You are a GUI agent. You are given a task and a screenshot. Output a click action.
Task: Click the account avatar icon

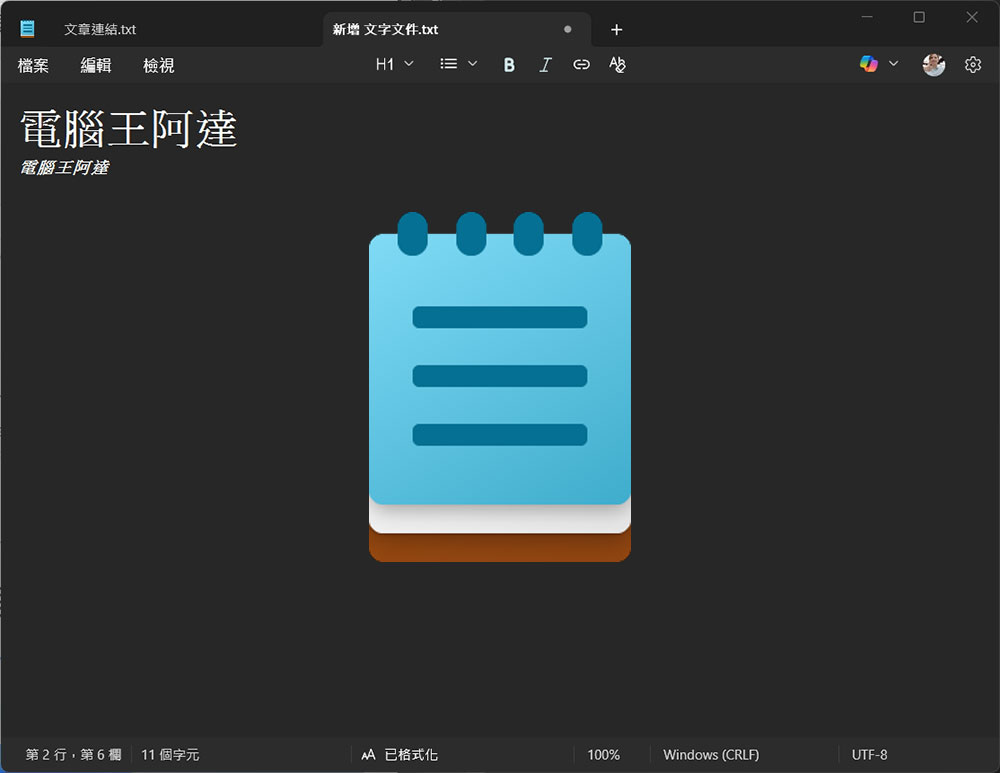click(933, 64)
